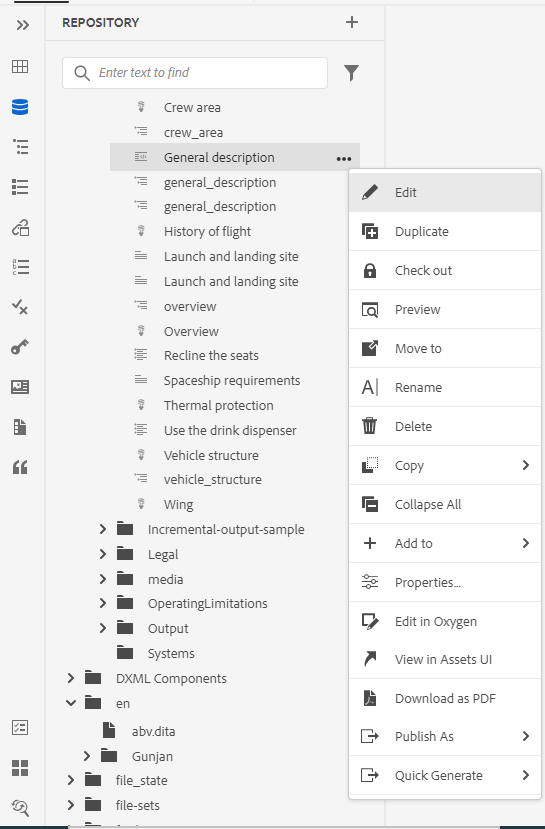Open the outline view icon in sidebar
The width and height of the screenshot is (545, 829).
20,146
